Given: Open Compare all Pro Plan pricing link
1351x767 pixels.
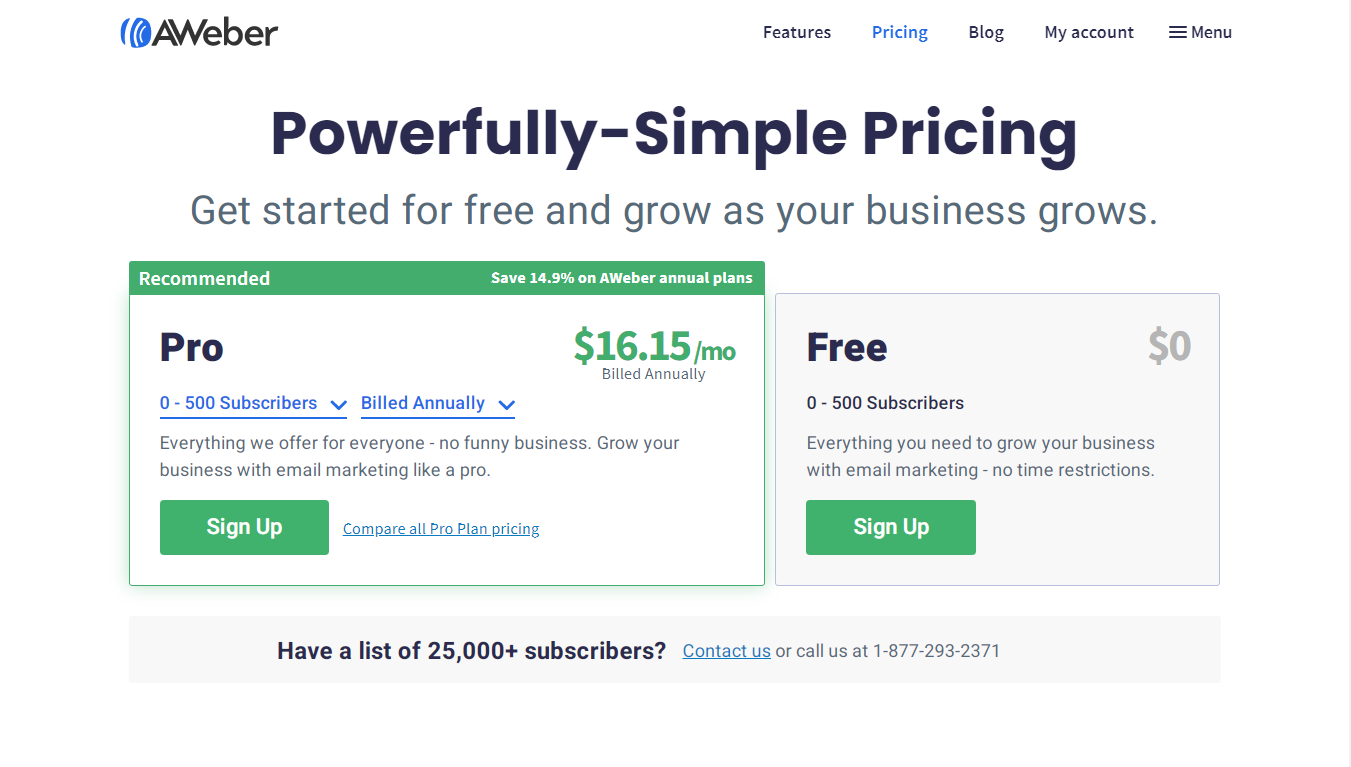Looking at the screenshot, I should (x=441, y=529).
